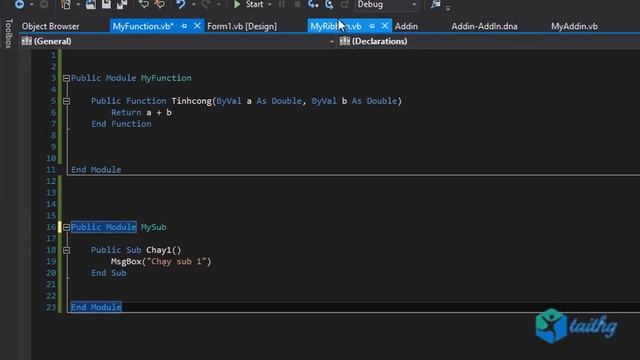Pin the MyRibbon.vb tab
640x360 pixels.
tap(372, 26)
